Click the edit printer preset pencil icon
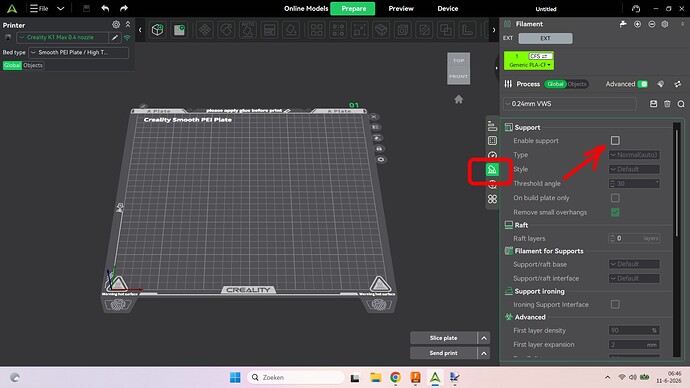690x388 pixels. 114,38
